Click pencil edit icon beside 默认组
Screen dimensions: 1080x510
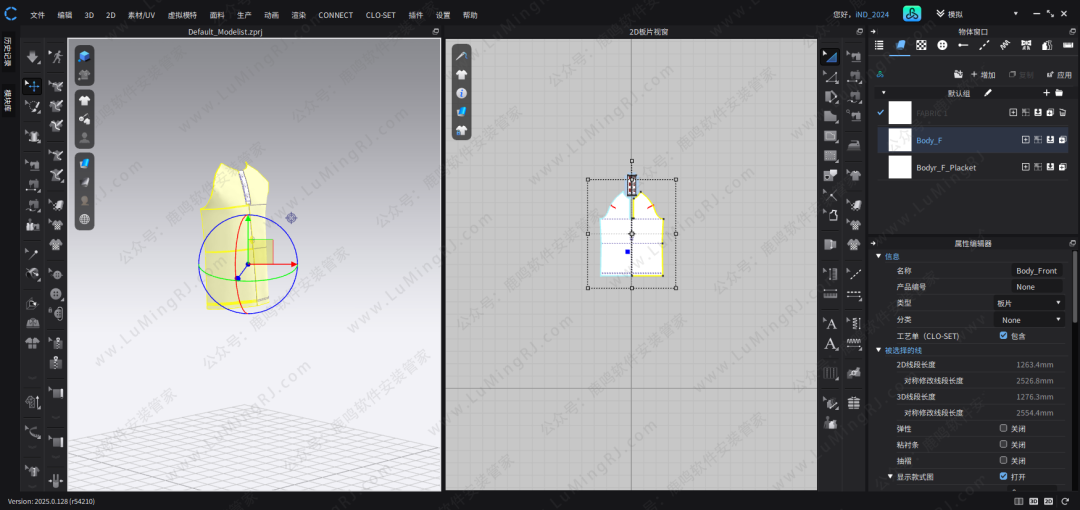coord(988,93)
